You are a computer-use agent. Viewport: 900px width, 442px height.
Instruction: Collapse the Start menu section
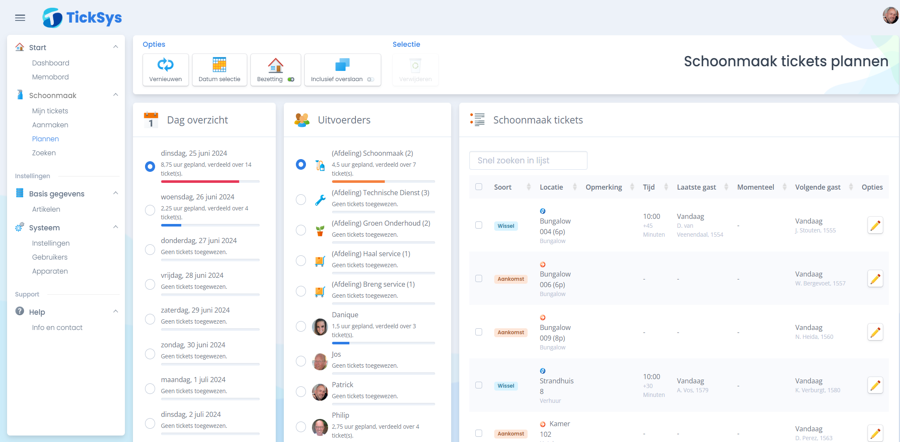click(x=115, y=47)
